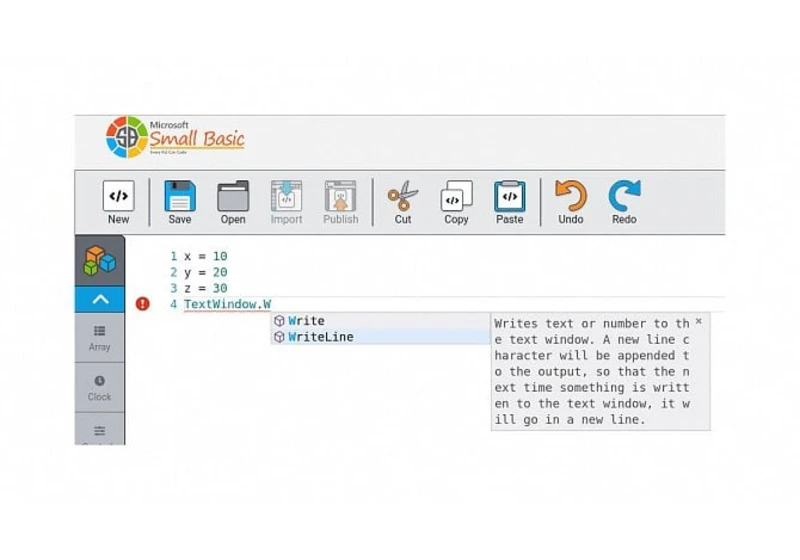Choose WriteLine from the autocomplete list

[x=380, y=337]
